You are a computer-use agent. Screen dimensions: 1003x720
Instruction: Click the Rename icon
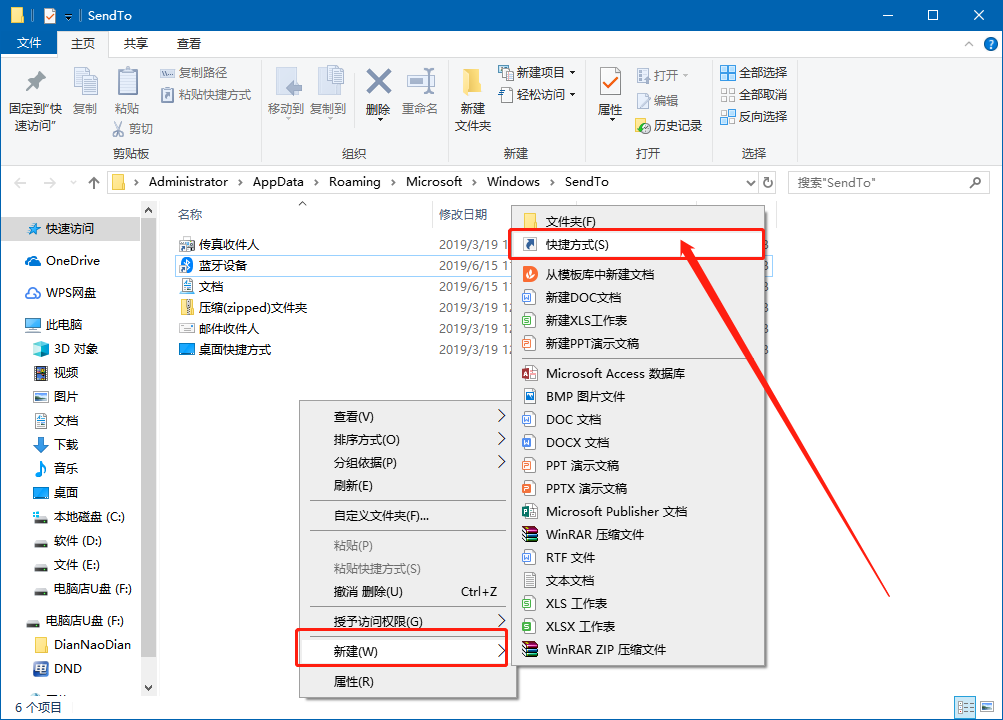pos(420,82)
